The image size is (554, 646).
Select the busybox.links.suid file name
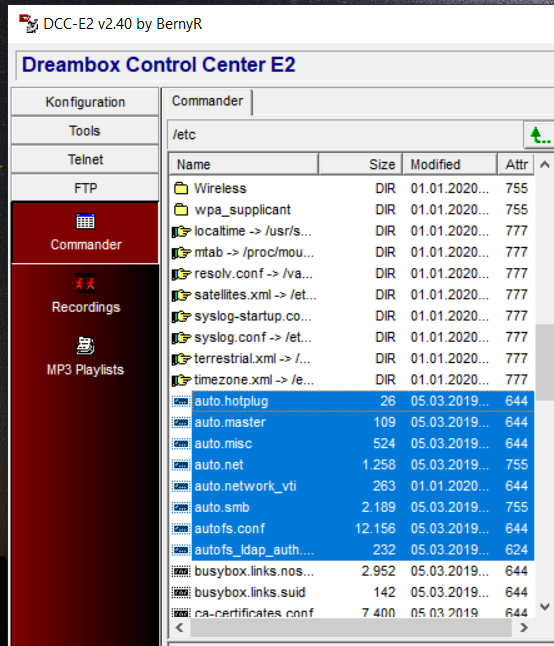(x=250, y=592)
